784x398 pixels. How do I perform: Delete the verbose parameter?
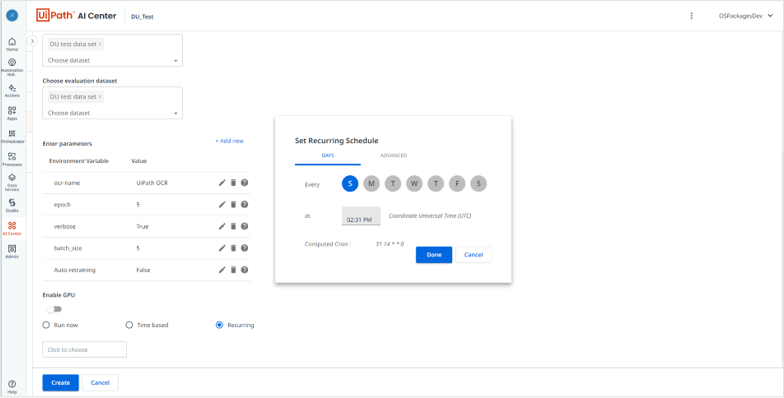pos(233,226)
